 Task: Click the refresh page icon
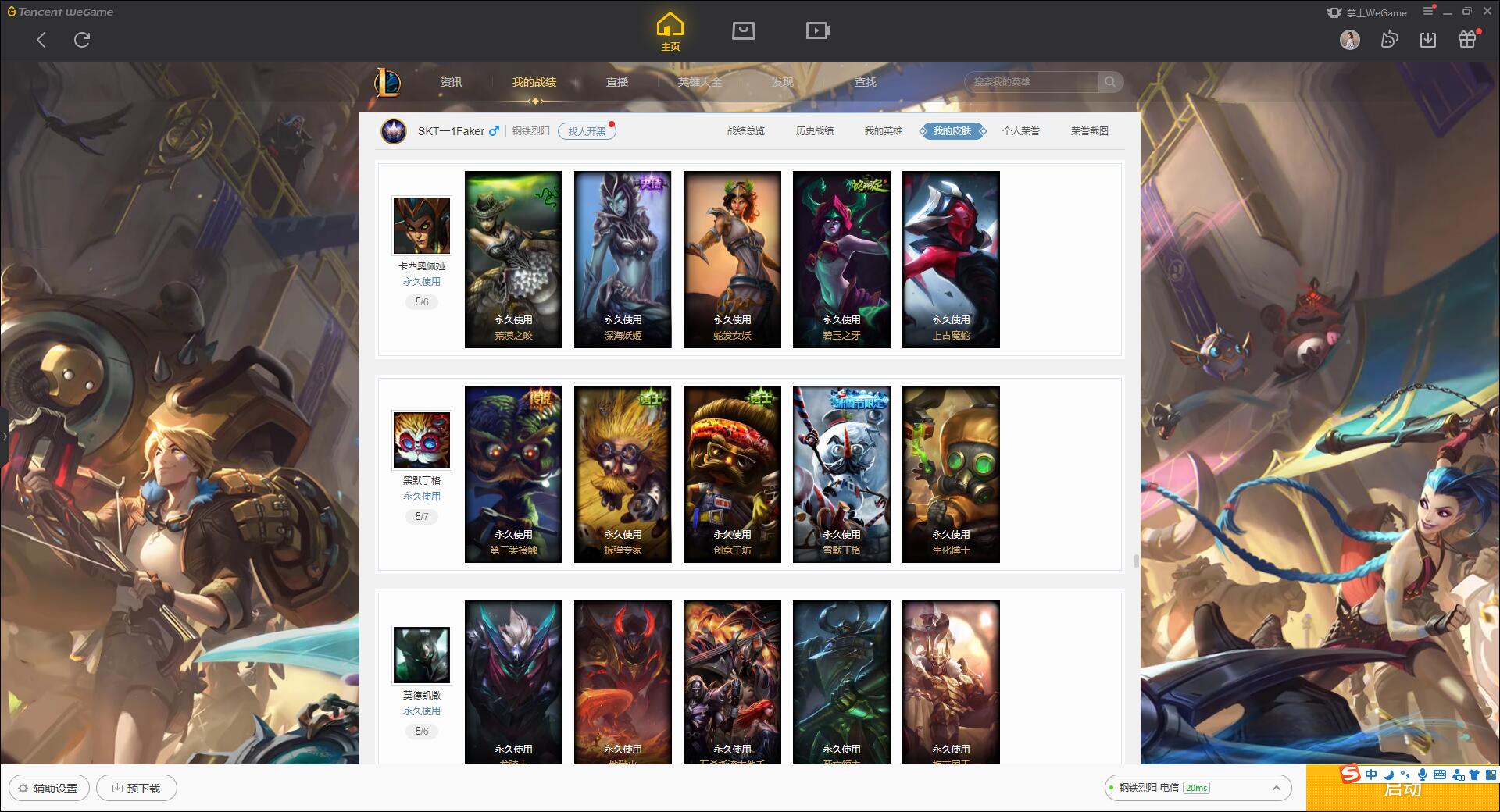coord(82,40)
